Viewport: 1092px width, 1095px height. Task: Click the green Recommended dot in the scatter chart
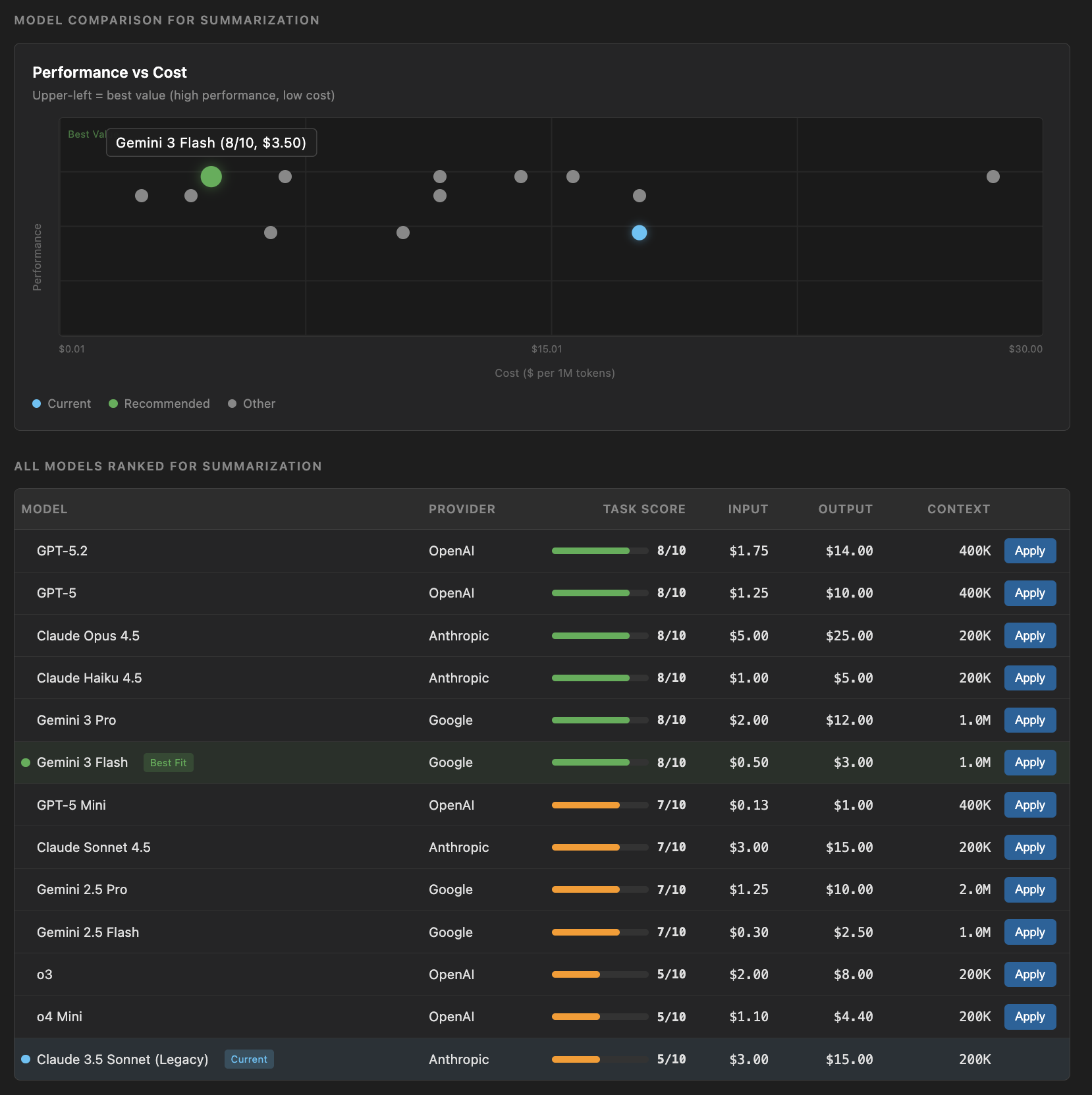point(211,177)
